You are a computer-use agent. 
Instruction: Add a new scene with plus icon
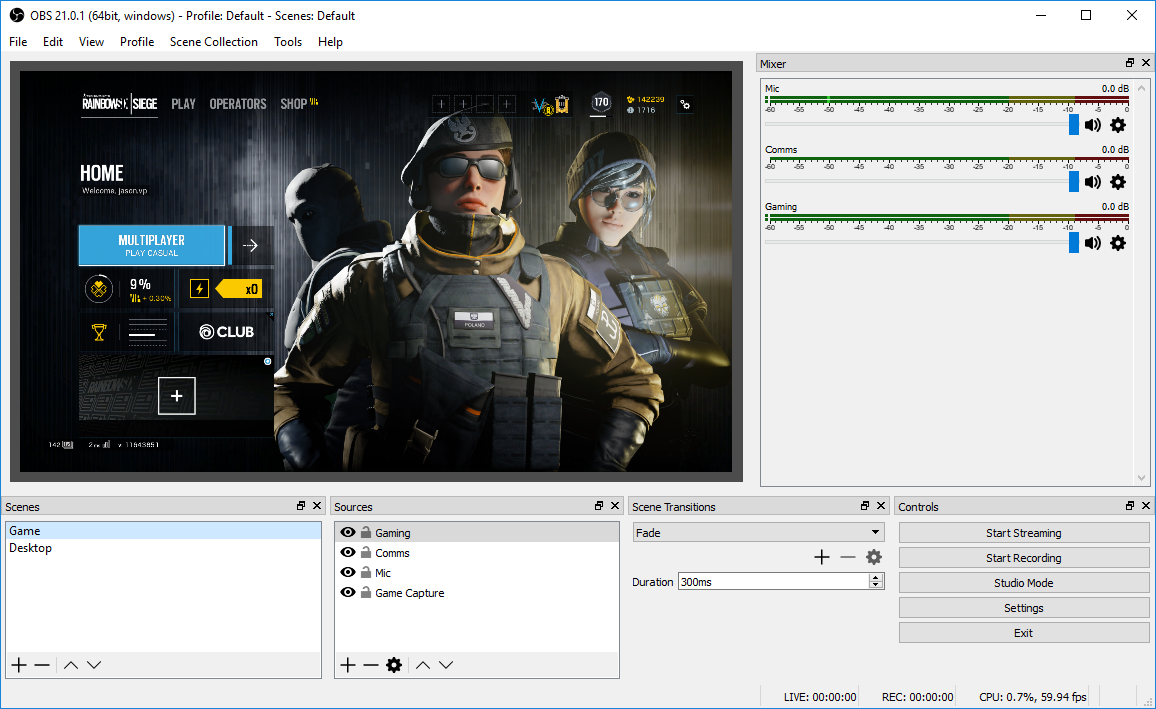[18, 665]
